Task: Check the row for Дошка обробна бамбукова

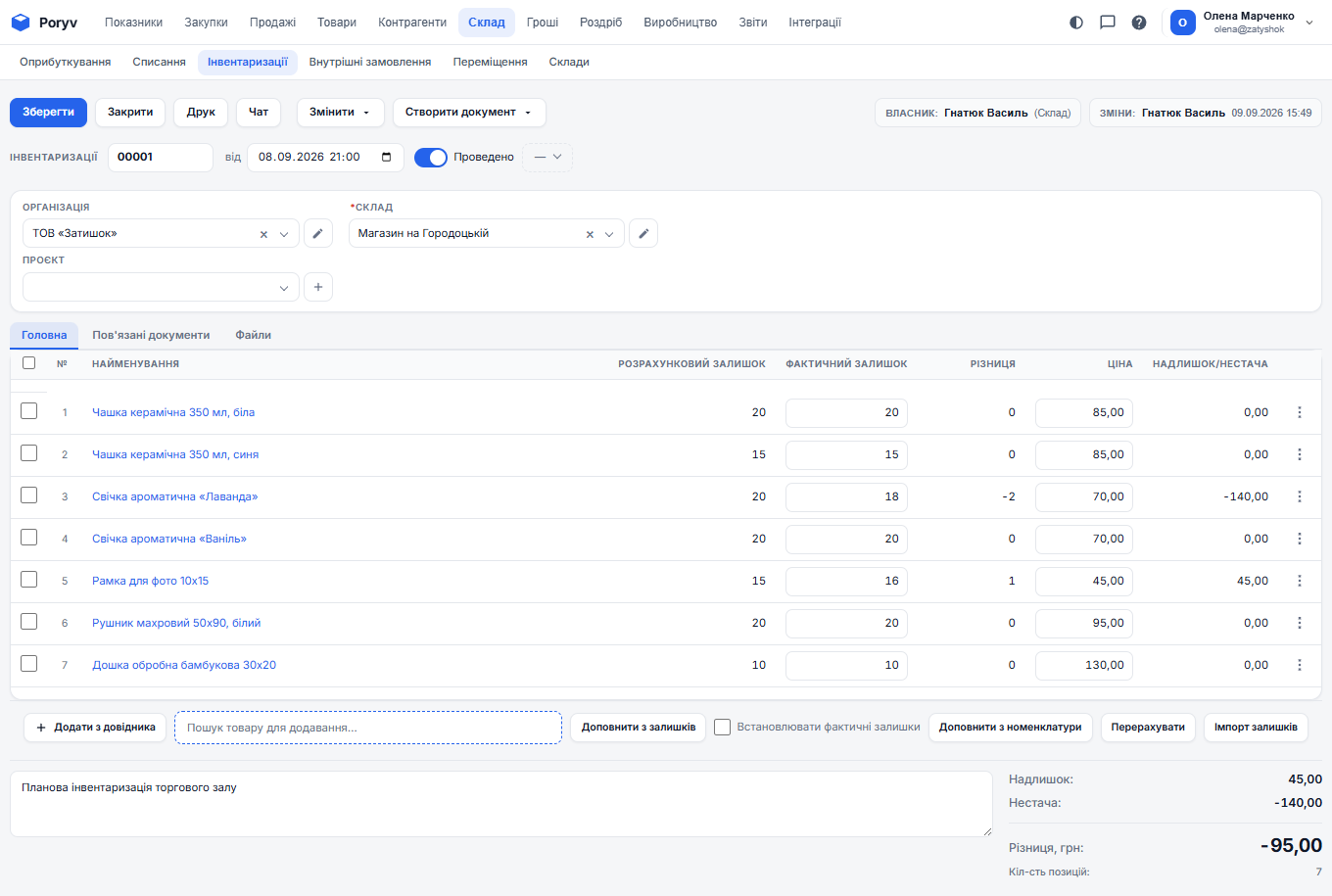Action: [x=29, y=664]
